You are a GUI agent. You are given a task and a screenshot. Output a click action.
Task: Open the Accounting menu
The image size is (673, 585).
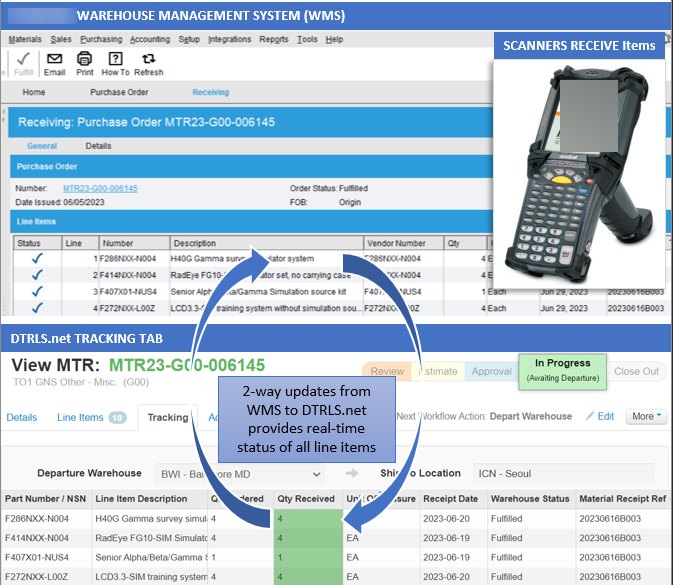pyautogui.click(x=150, y=39)
